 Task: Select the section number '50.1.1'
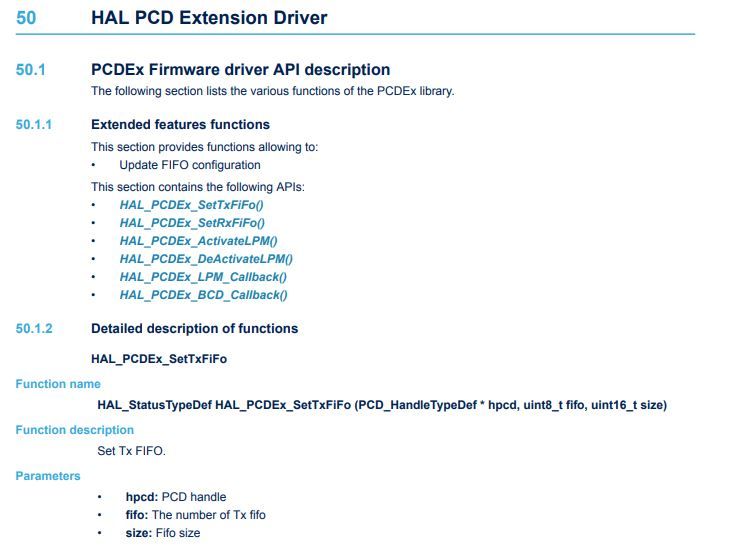tap(34, 125)
